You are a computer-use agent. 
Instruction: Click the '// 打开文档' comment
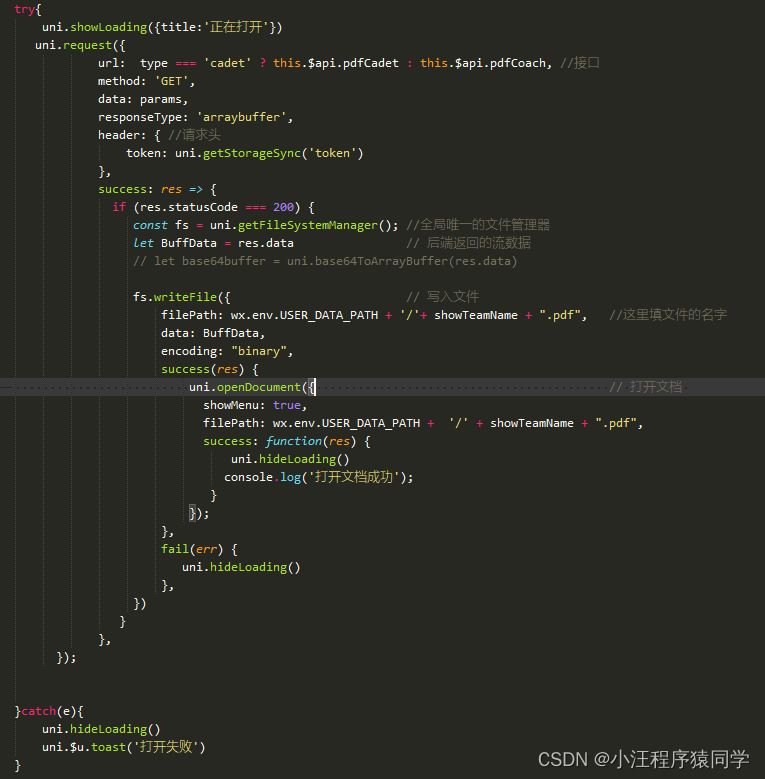pos(646,387)
